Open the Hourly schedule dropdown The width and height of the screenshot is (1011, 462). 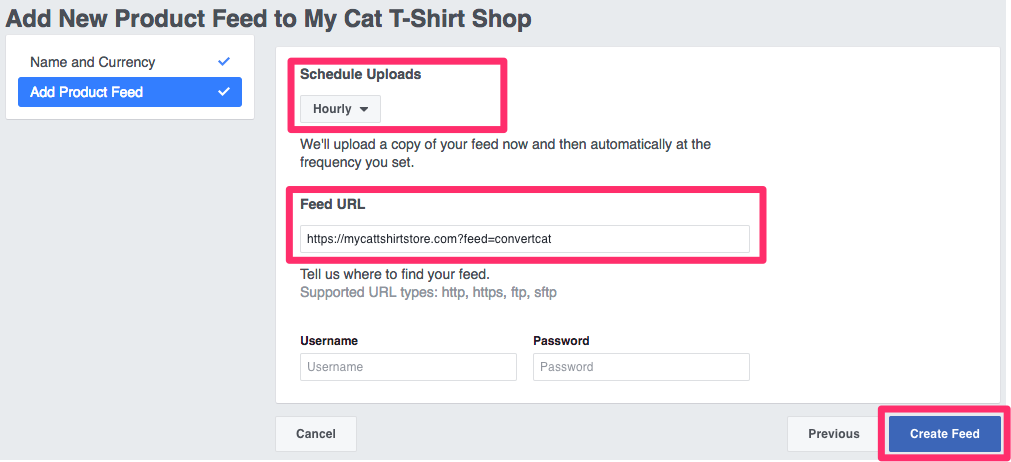click(x=340, y=109)
